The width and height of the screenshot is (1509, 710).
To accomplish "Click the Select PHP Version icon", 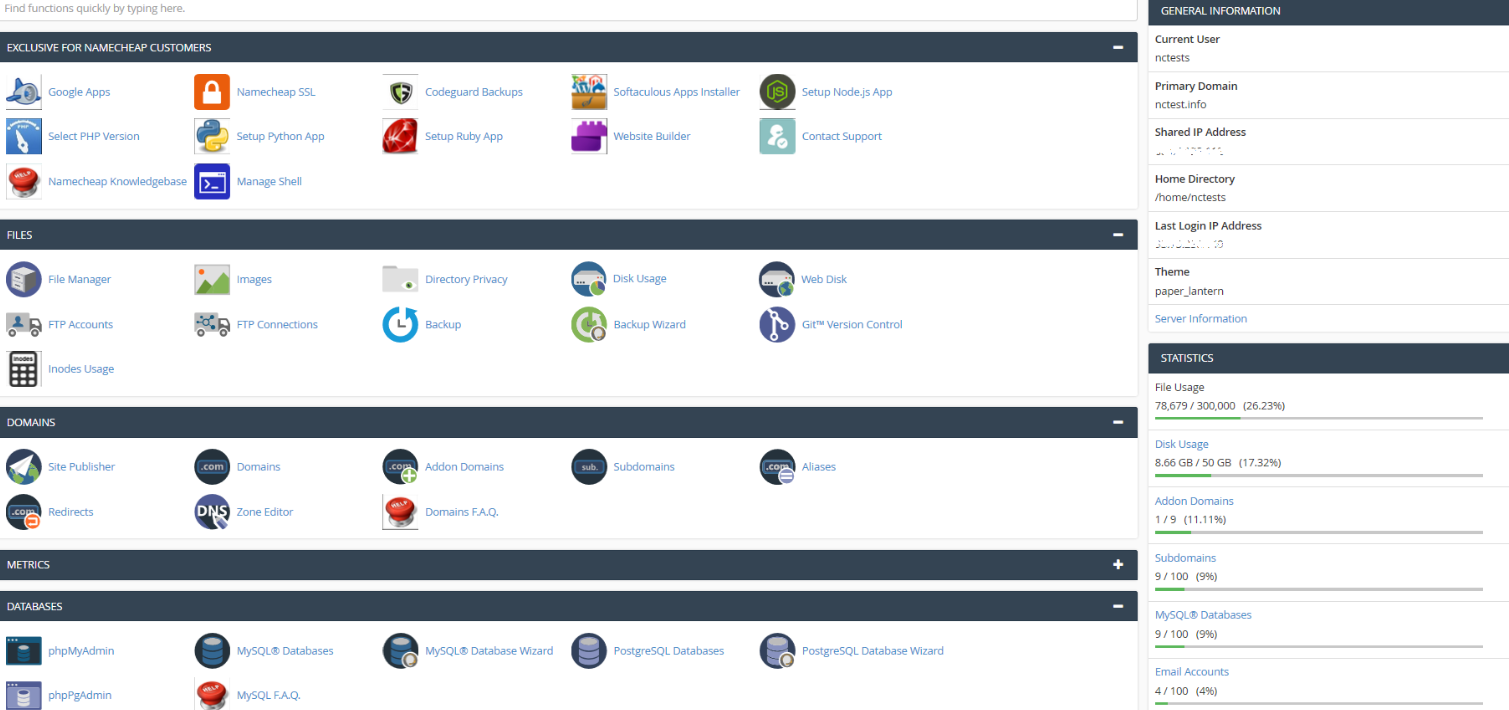I will point(24,136).
